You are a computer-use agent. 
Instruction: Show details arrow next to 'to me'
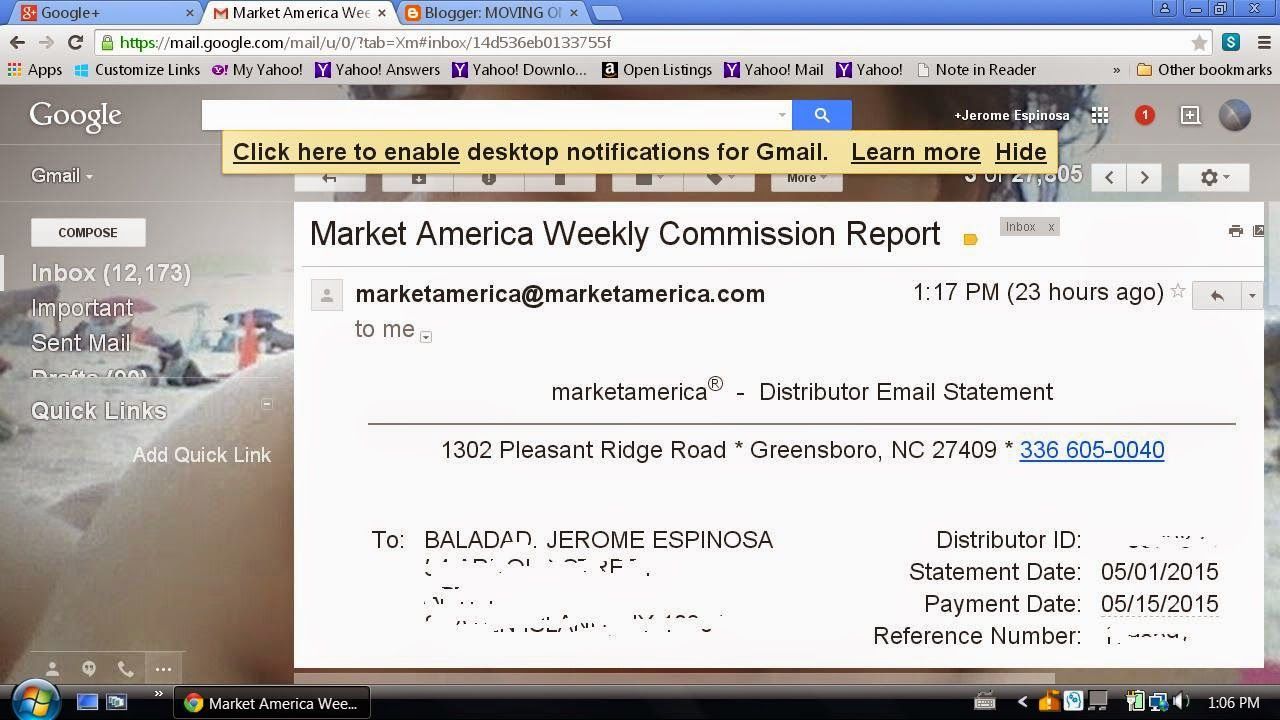(x=426, y=337)
